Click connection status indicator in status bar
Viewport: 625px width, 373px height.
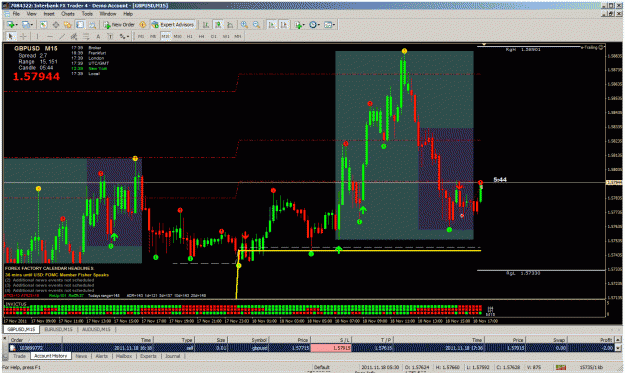[560, 367]
